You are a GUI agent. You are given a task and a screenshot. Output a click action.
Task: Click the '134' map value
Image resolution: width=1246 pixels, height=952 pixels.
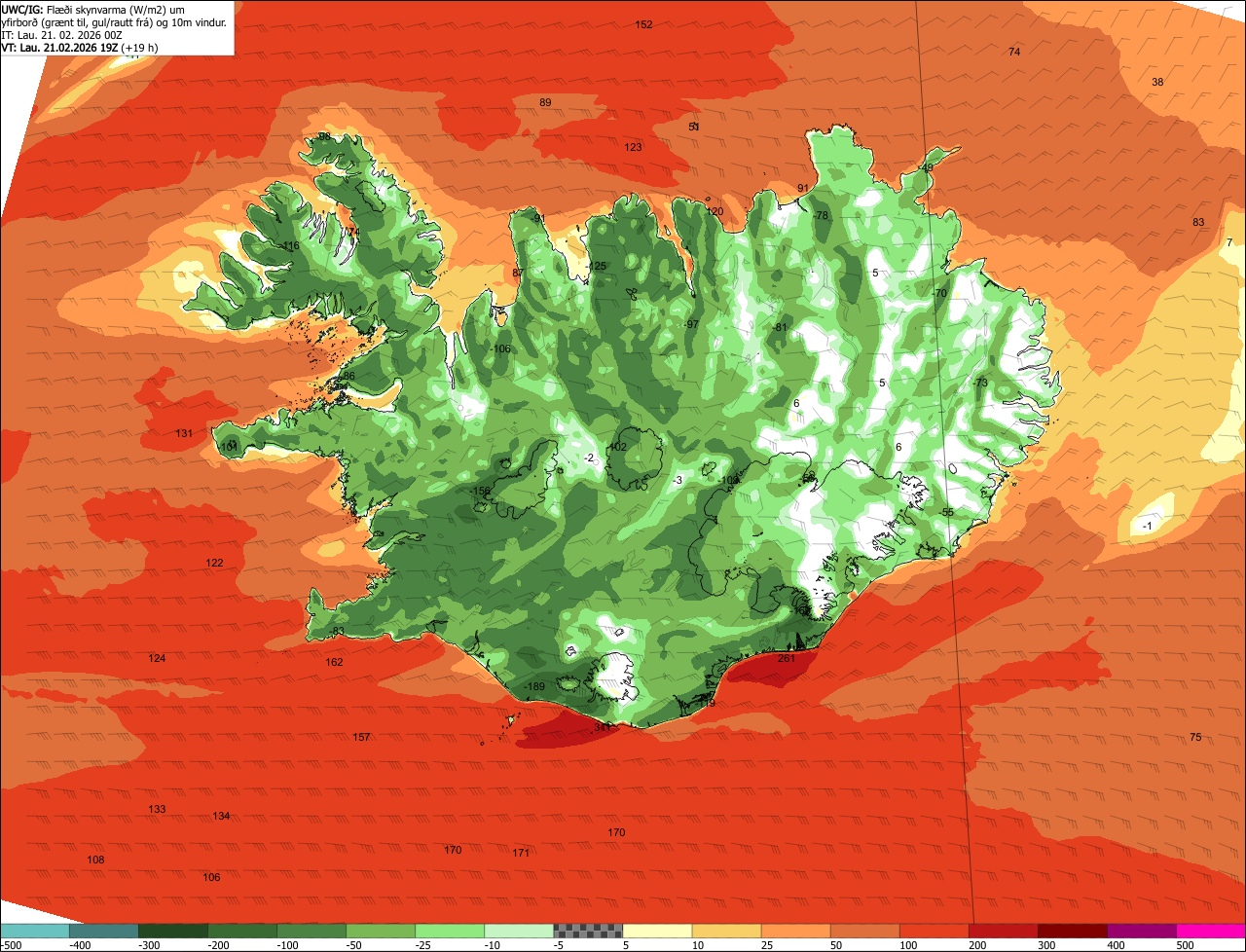click(x=221, y=816)
